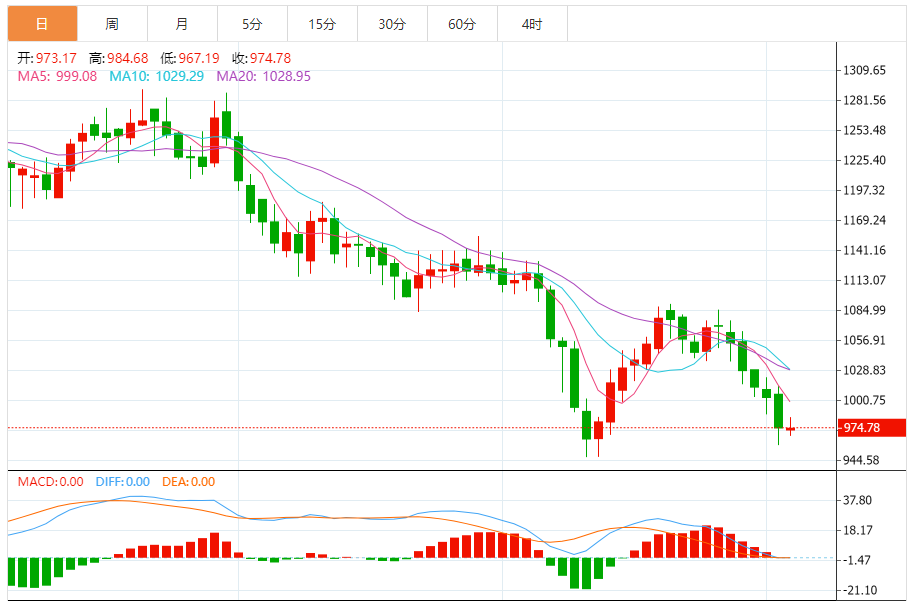Click the 18.17 MACD axis label
This screenshot has width=914, height=601.
[857, 530]
